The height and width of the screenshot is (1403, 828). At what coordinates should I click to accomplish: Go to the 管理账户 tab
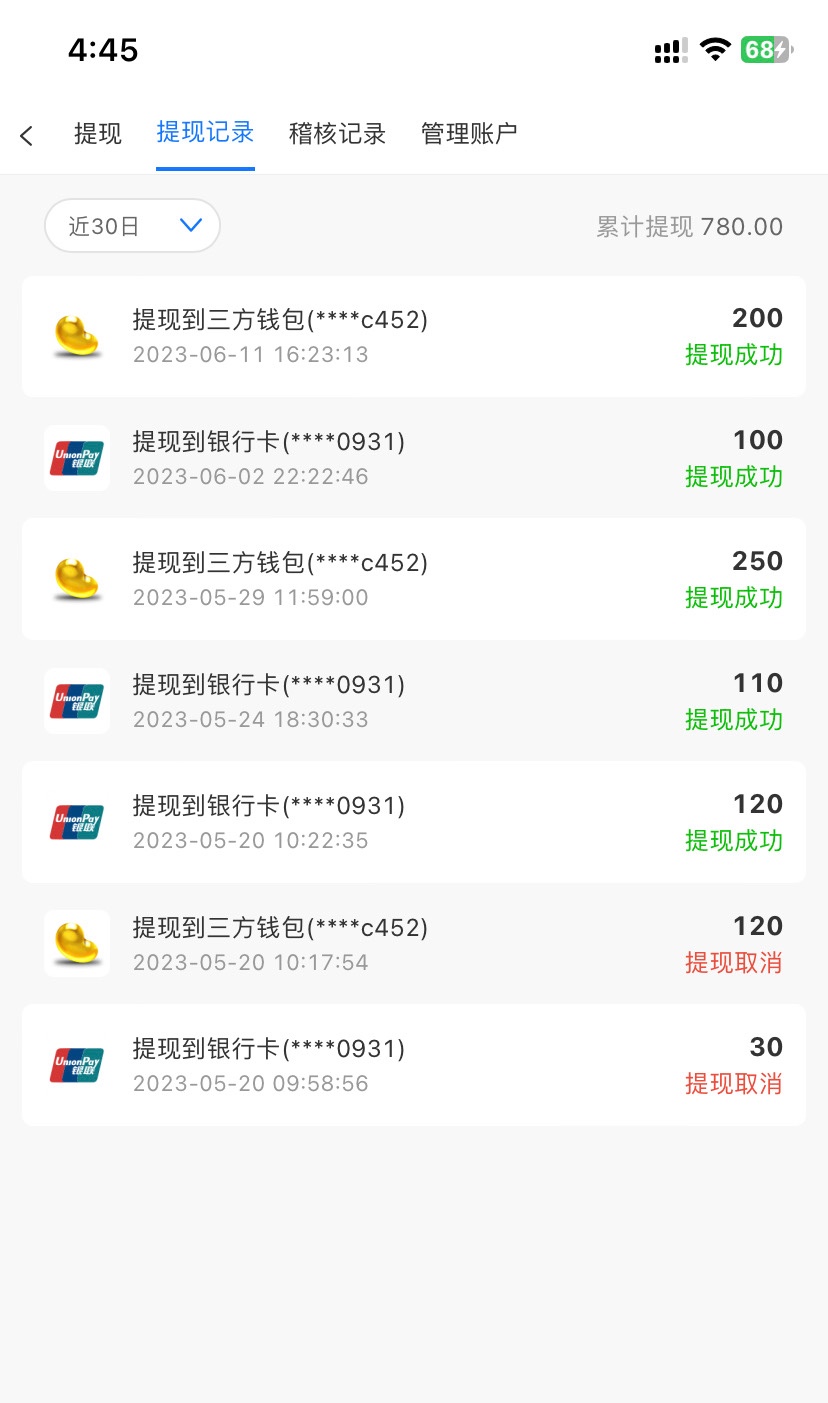tap(469, 134)
